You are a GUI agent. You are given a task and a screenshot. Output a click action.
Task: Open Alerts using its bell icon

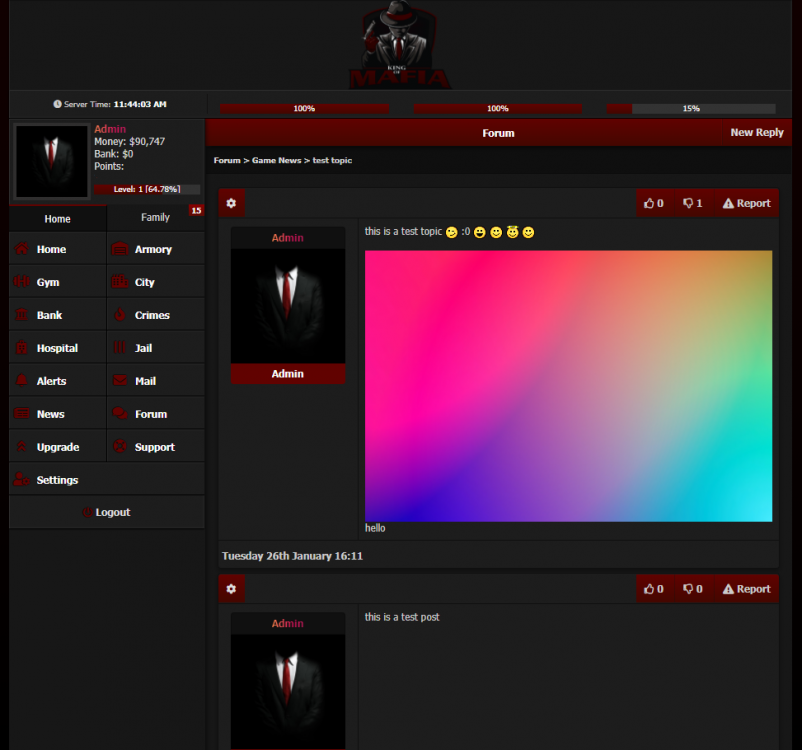(21, 380)
